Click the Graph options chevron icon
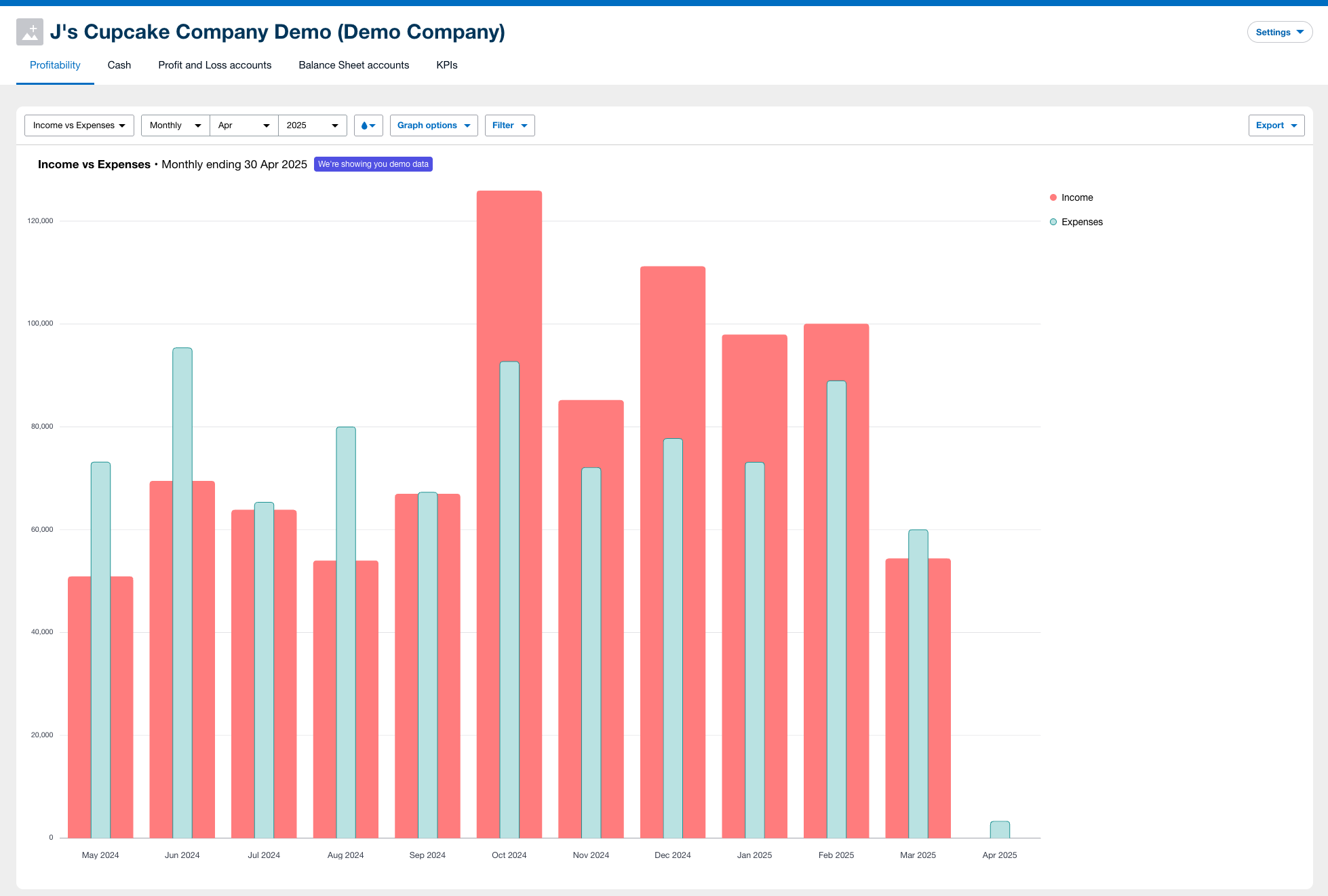The image size is (1328, 896). (467, 125)
